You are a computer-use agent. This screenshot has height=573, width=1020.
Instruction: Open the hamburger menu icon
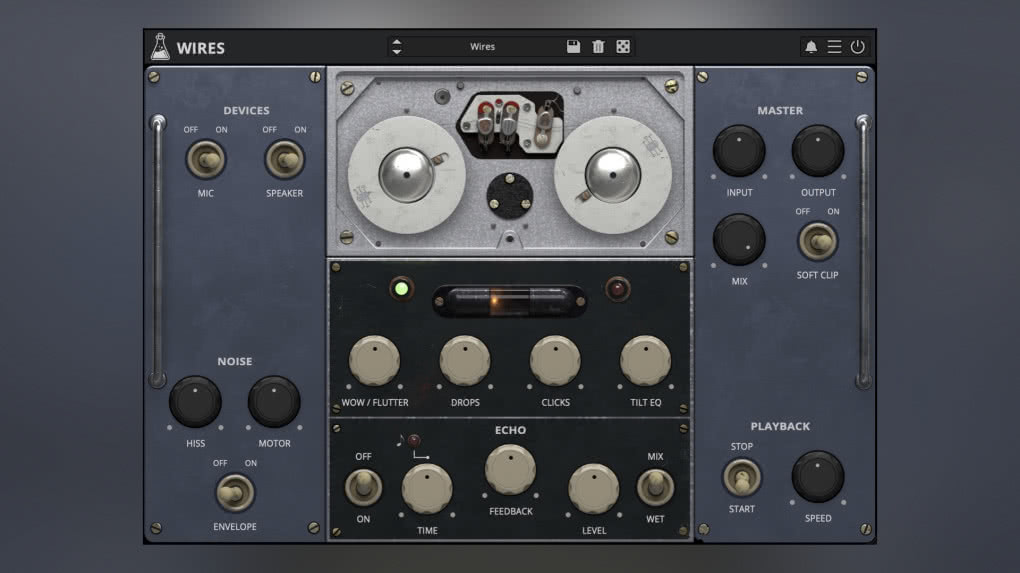834,47
